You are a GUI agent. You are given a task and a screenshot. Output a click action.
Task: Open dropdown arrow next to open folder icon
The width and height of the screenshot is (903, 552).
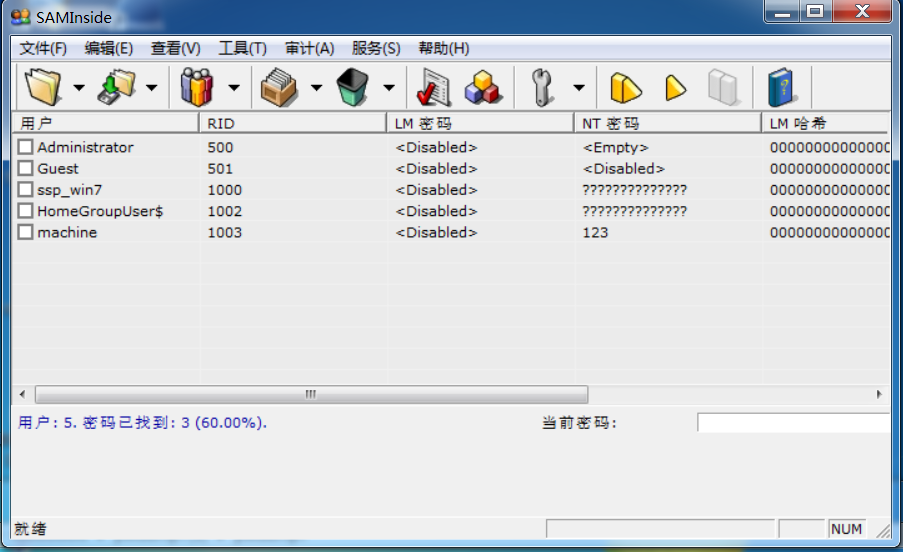[79, 87]
